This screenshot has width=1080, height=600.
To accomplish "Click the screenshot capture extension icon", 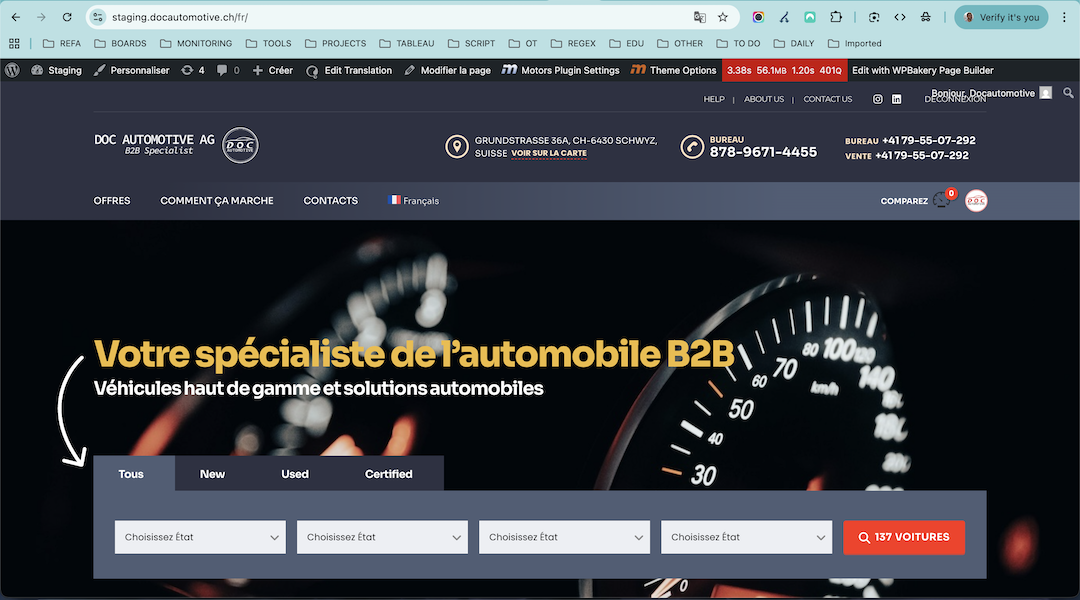I will (874, 17).
